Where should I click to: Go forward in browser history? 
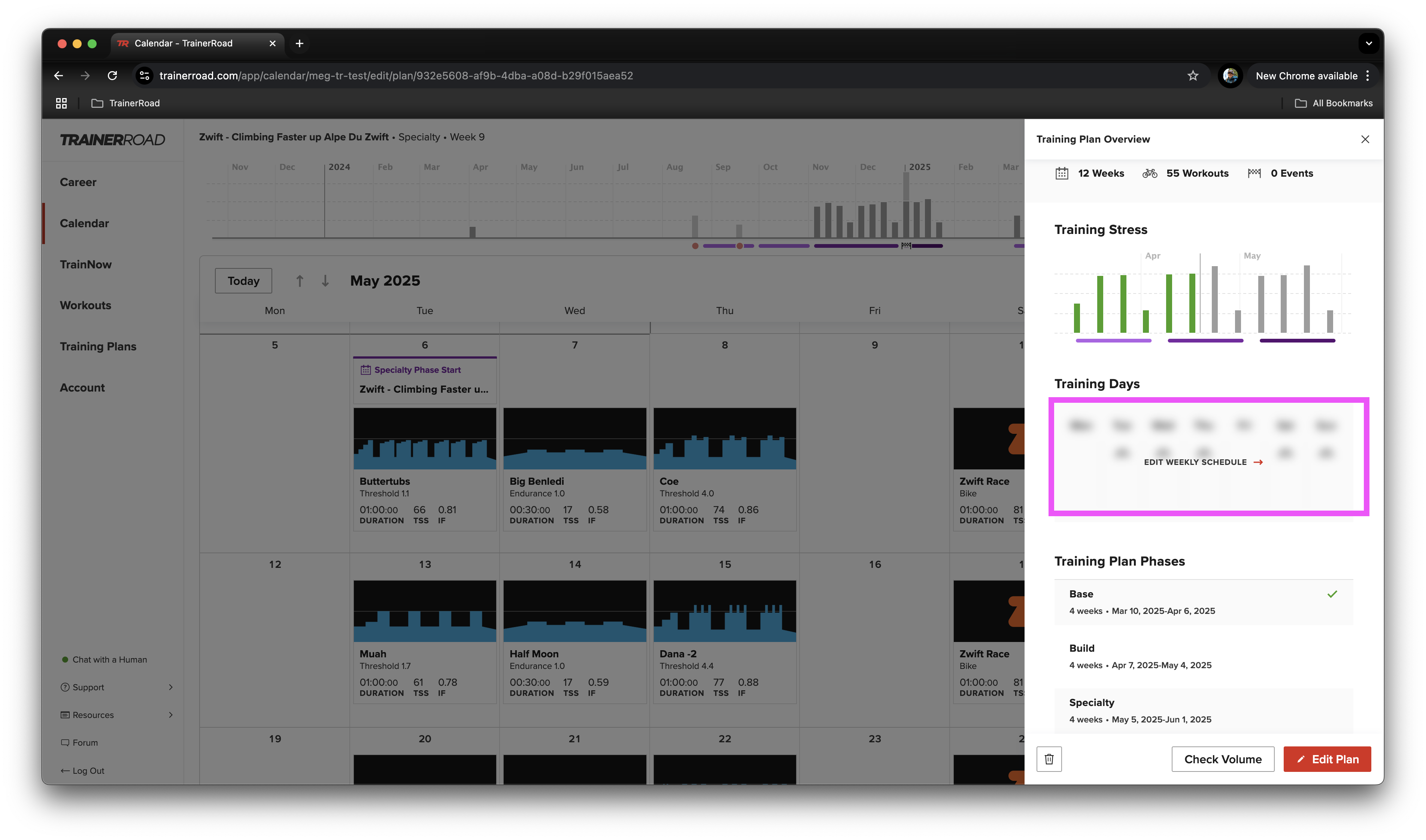pyautogui.click(x=85, y=75)
